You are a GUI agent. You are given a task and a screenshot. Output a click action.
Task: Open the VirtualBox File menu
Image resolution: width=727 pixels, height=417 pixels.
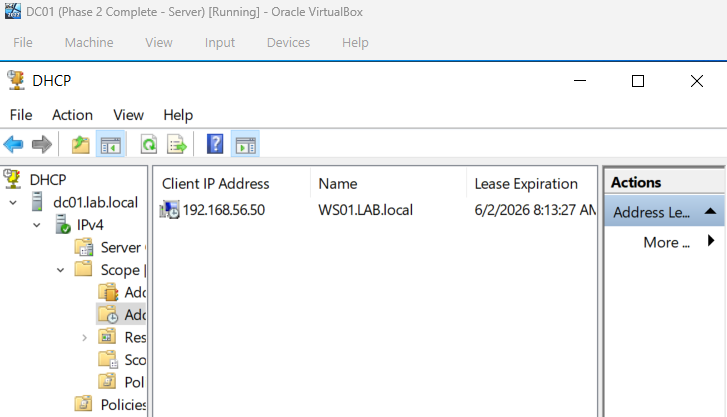click(x=23, y=43)
